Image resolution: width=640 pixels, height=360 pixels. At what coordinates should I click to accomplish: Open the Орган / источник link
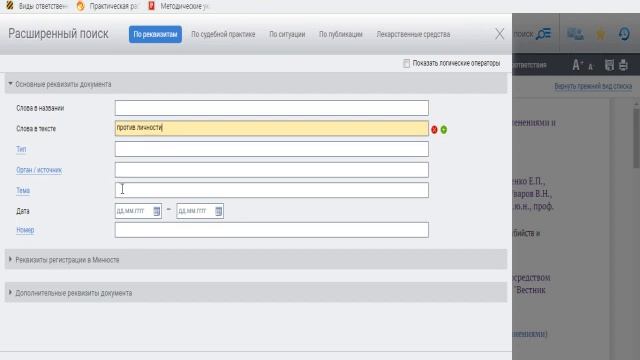[x=39, y=170]
